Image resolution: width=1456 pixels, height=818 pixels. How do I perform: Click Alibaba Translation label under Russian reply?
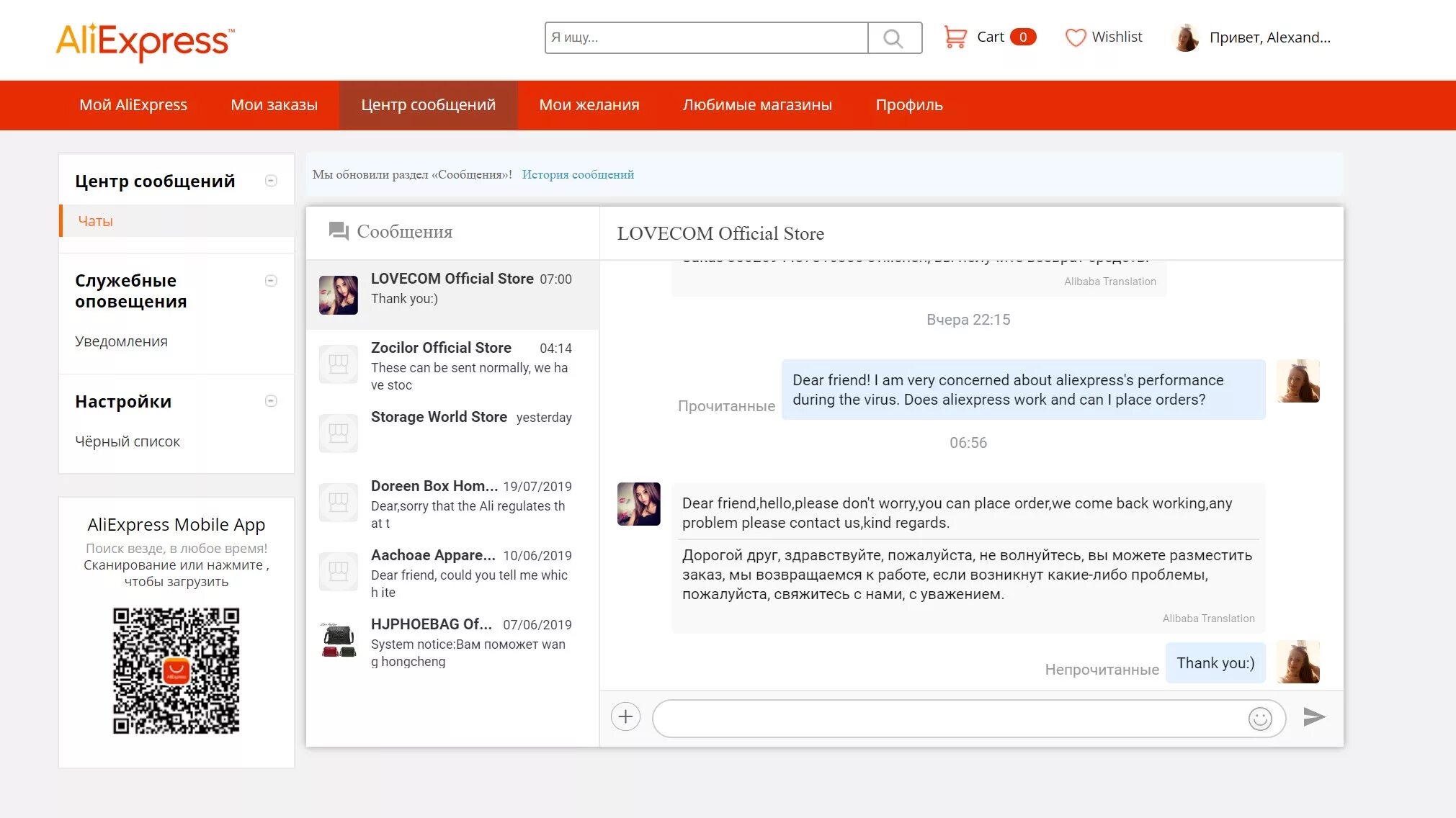1208,619
